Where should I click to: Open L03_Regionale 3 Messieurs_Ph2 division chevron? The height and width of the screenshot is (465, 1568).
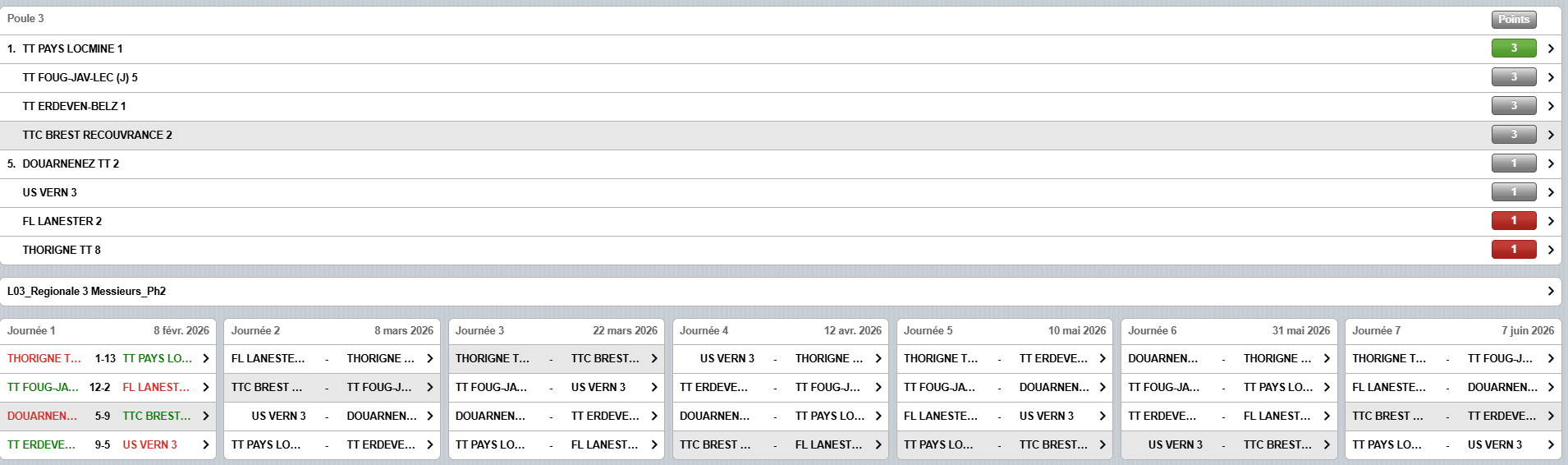[x=1550, y=291]
